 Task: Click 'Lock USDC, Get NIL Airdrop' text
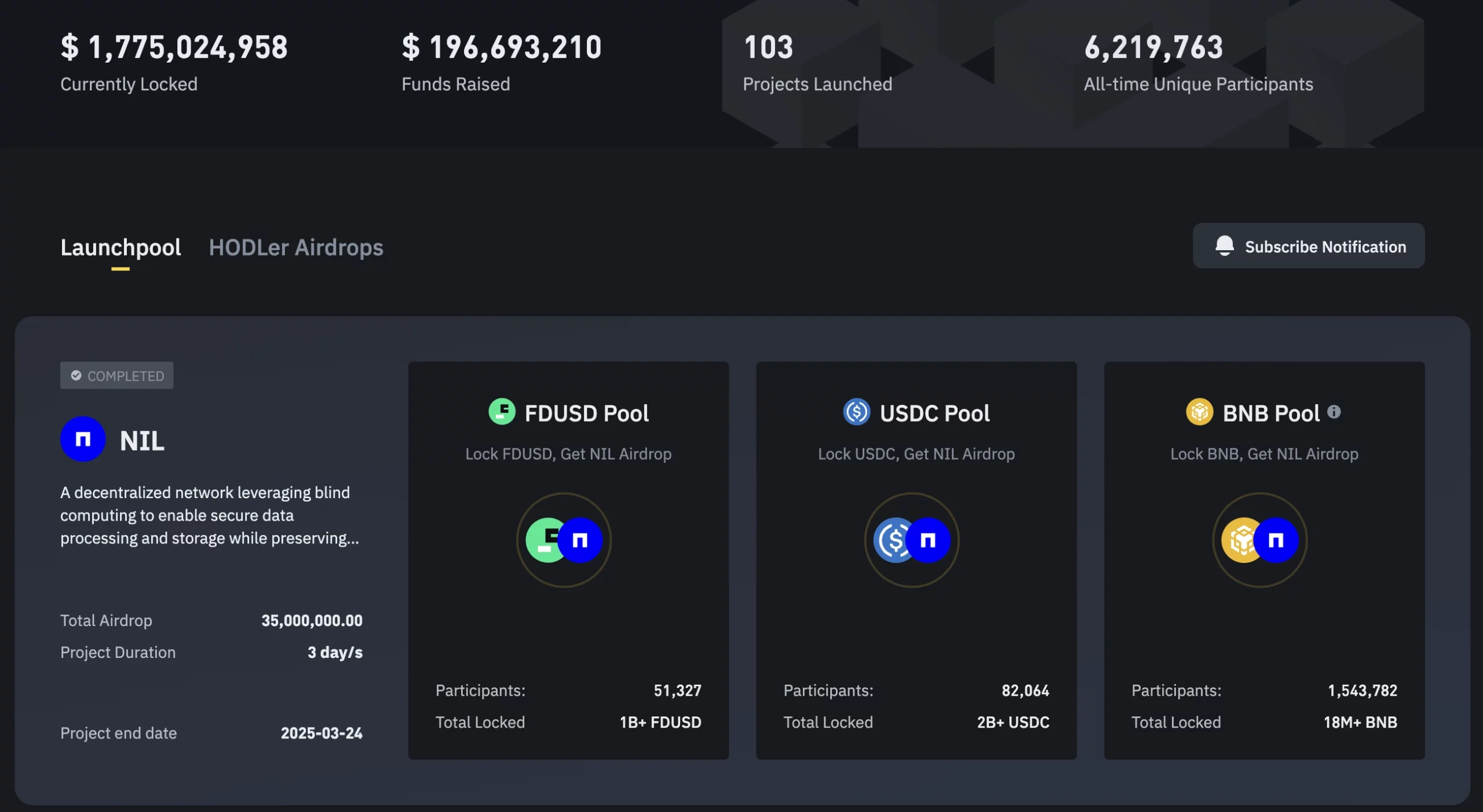pyautogui.click(x=916, y=454)
